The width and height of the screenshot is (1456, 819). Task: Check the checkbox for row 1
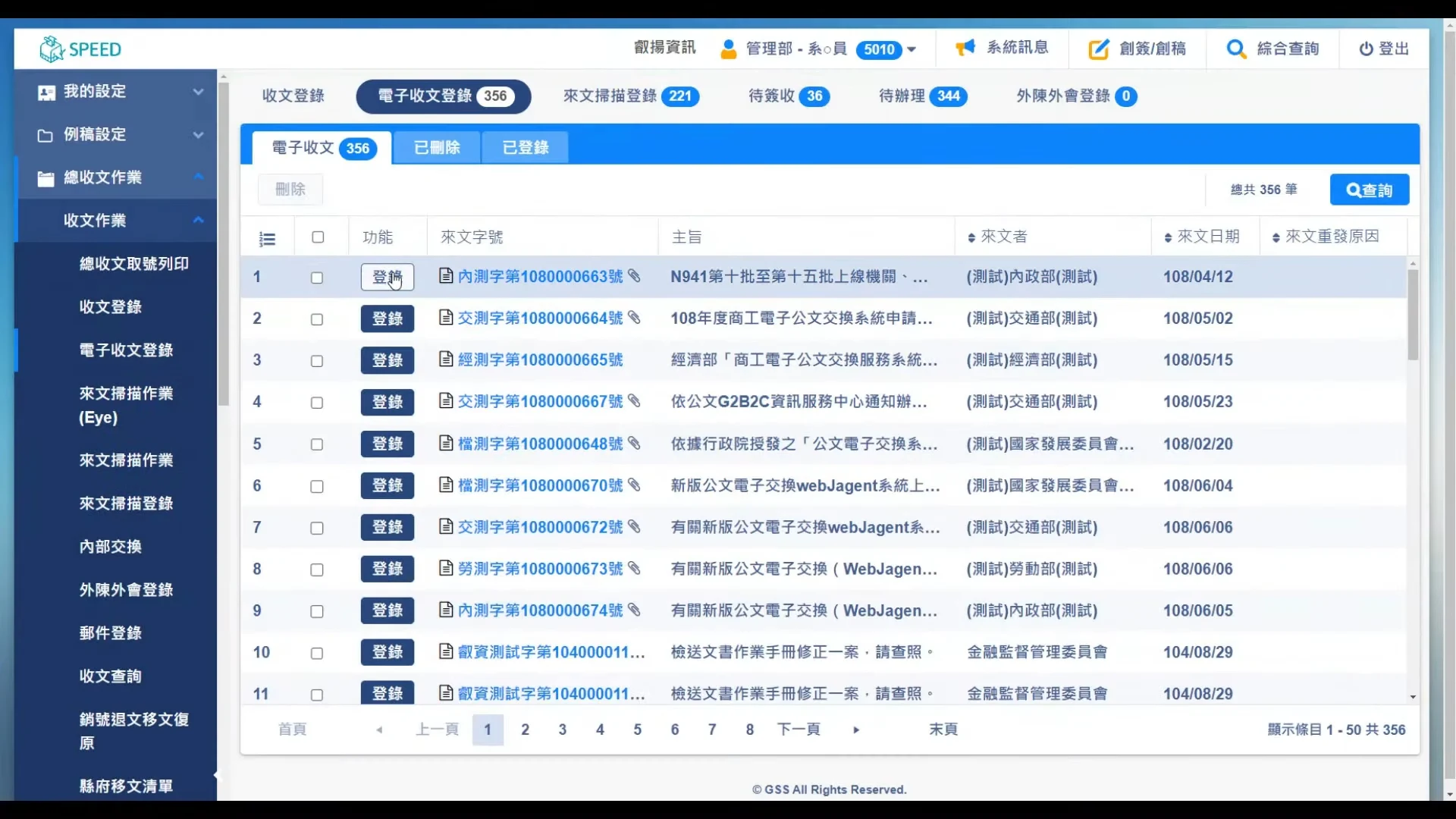317,278
